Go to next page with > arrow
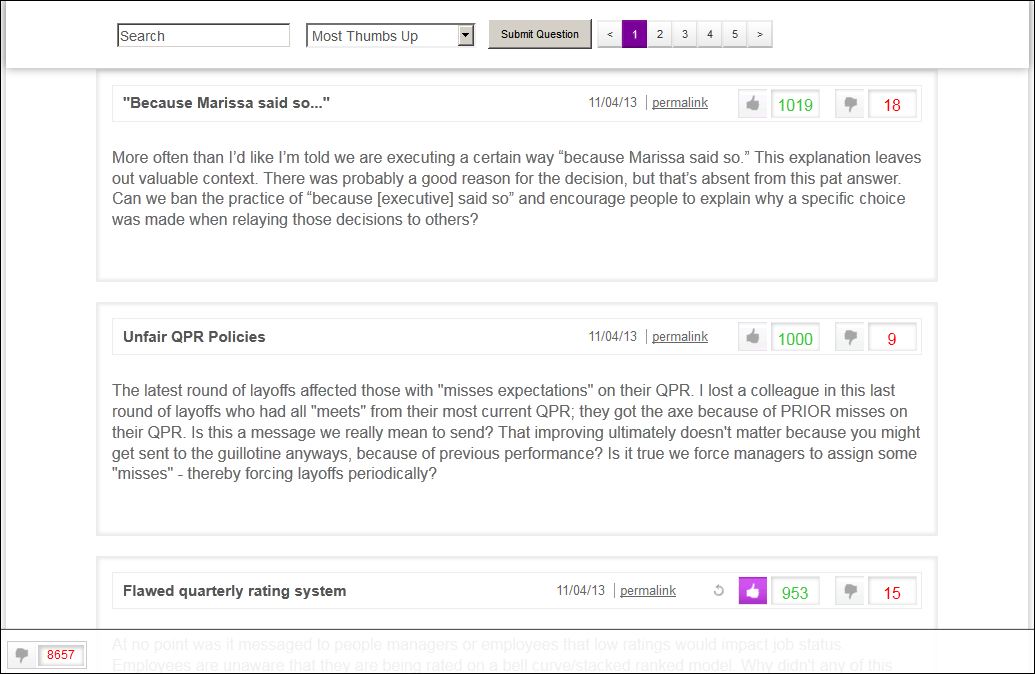This screenshot has height=674, width=1035. pos(760,34)
